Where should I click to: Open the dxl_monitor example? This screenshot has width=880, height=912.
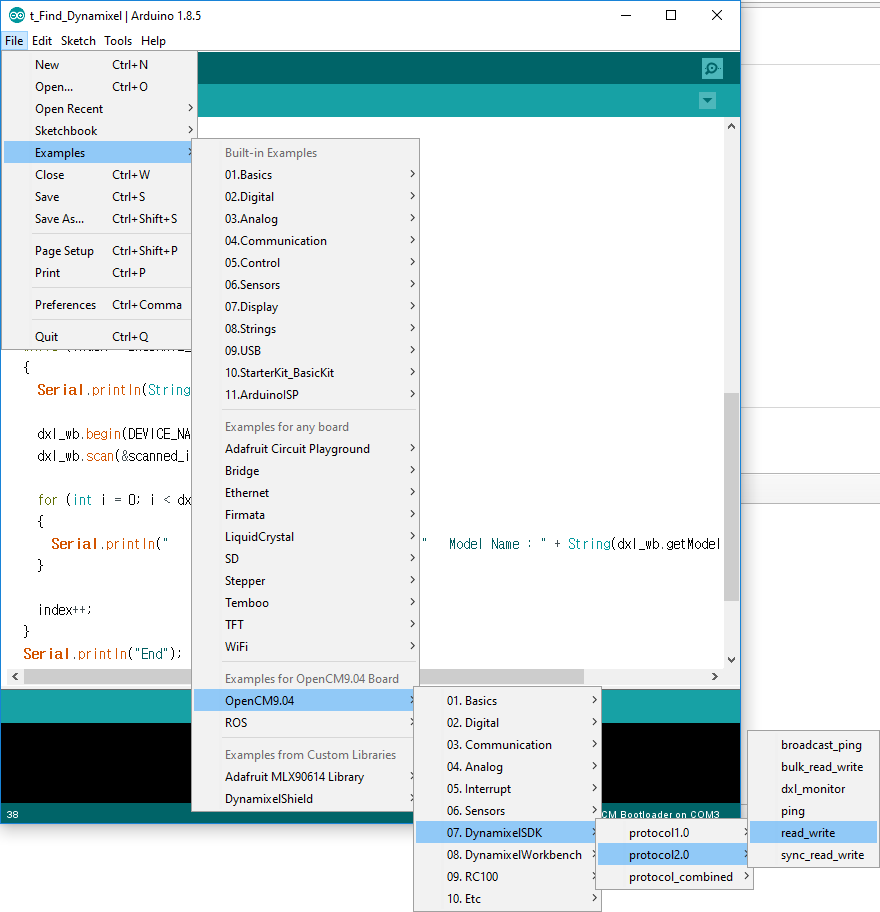click(813, 789)
